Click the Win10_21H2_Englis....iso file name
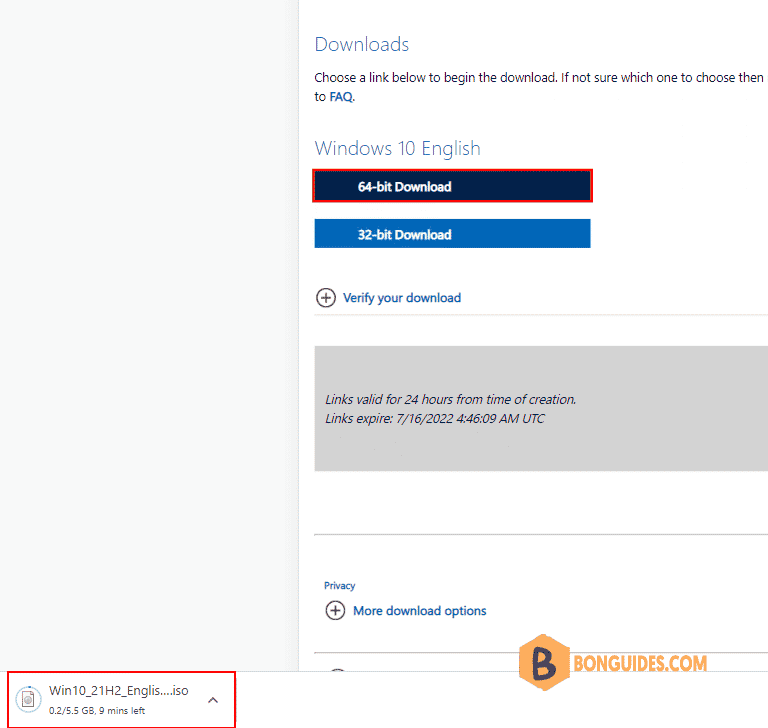The width and height of the screenshot is (768, 728). pos(119,690)
